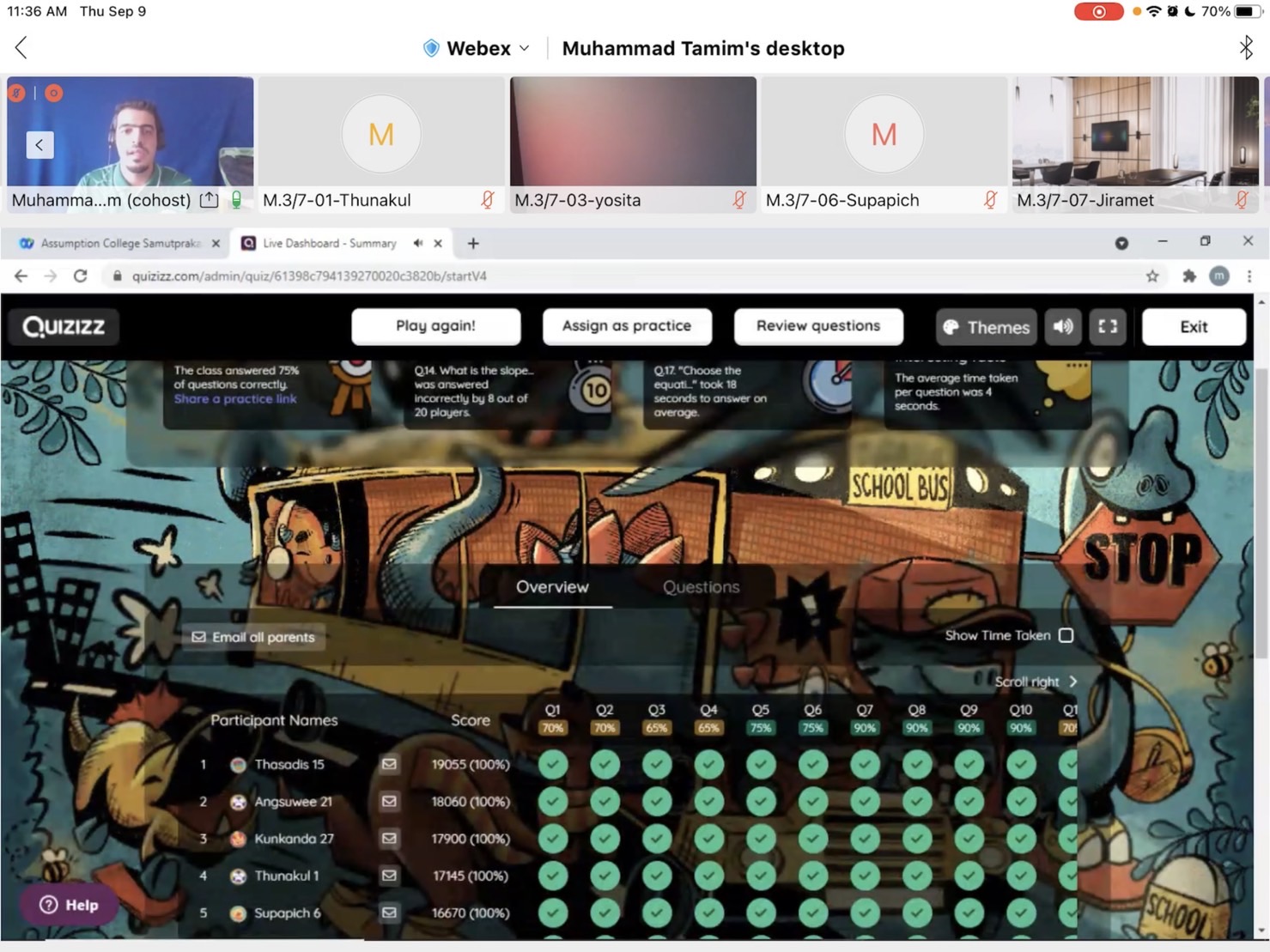Bookmark this page with the star icon
This screenshot has width=1270, height=952.
1152,276
